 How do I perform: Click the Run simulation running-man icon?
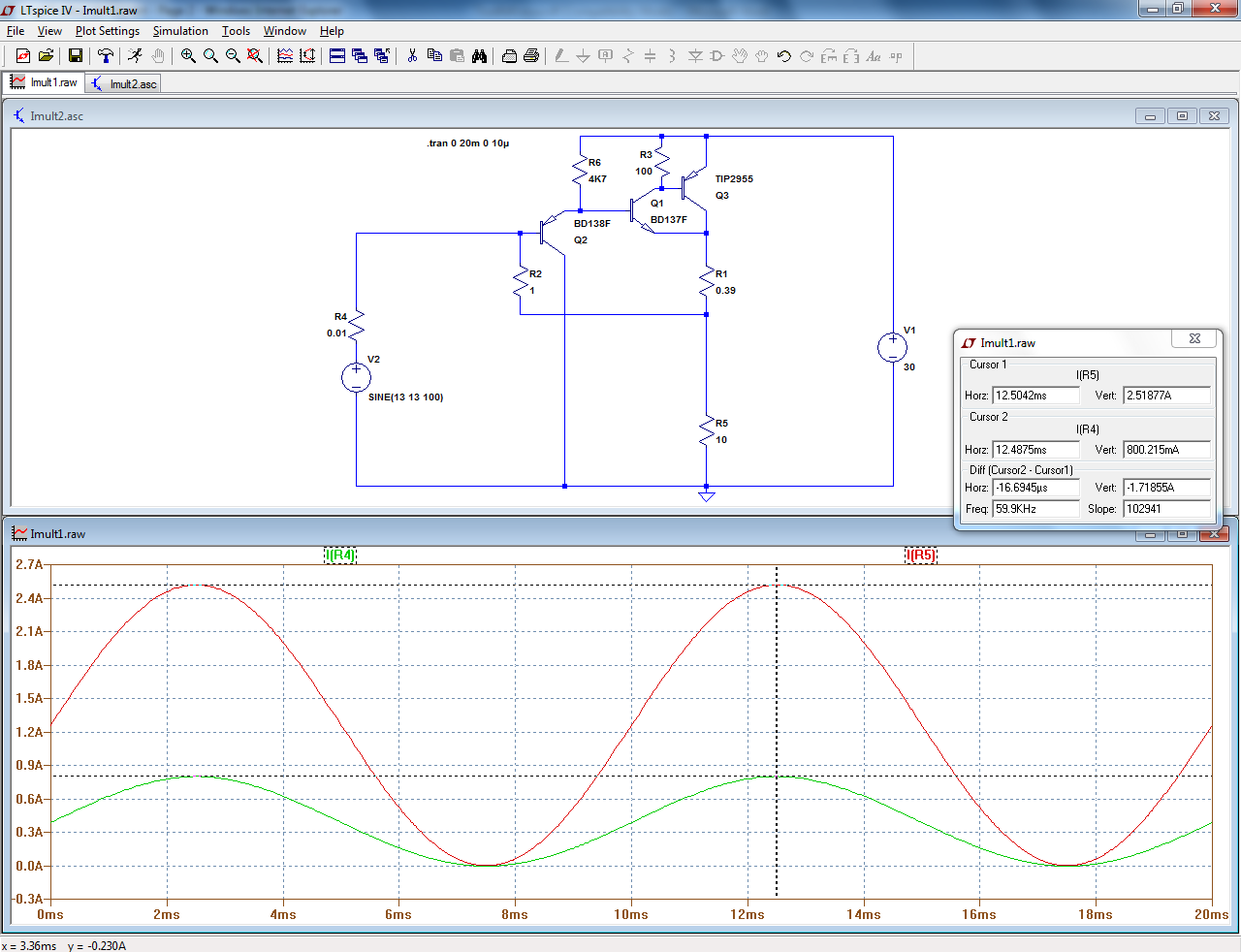point(135,56)
